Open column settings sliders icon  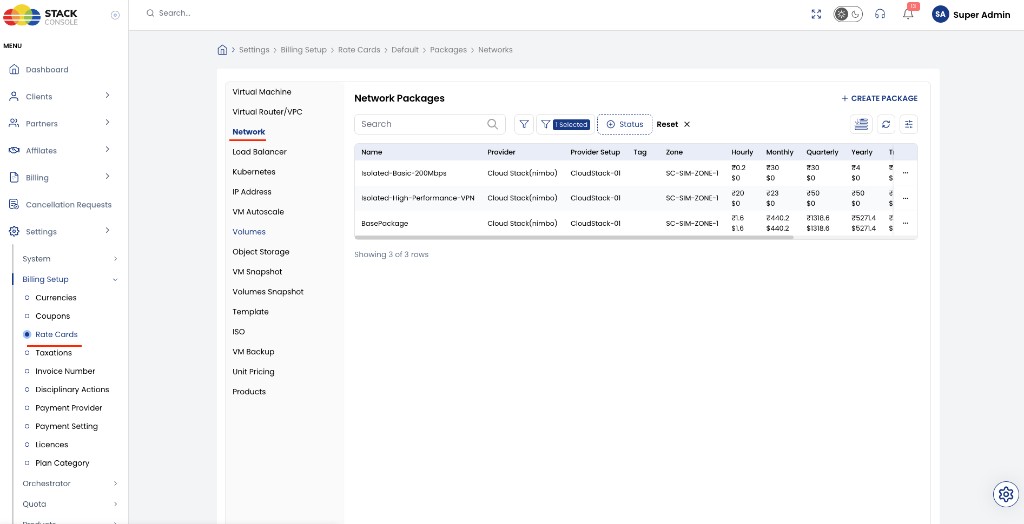click(908, 124)
